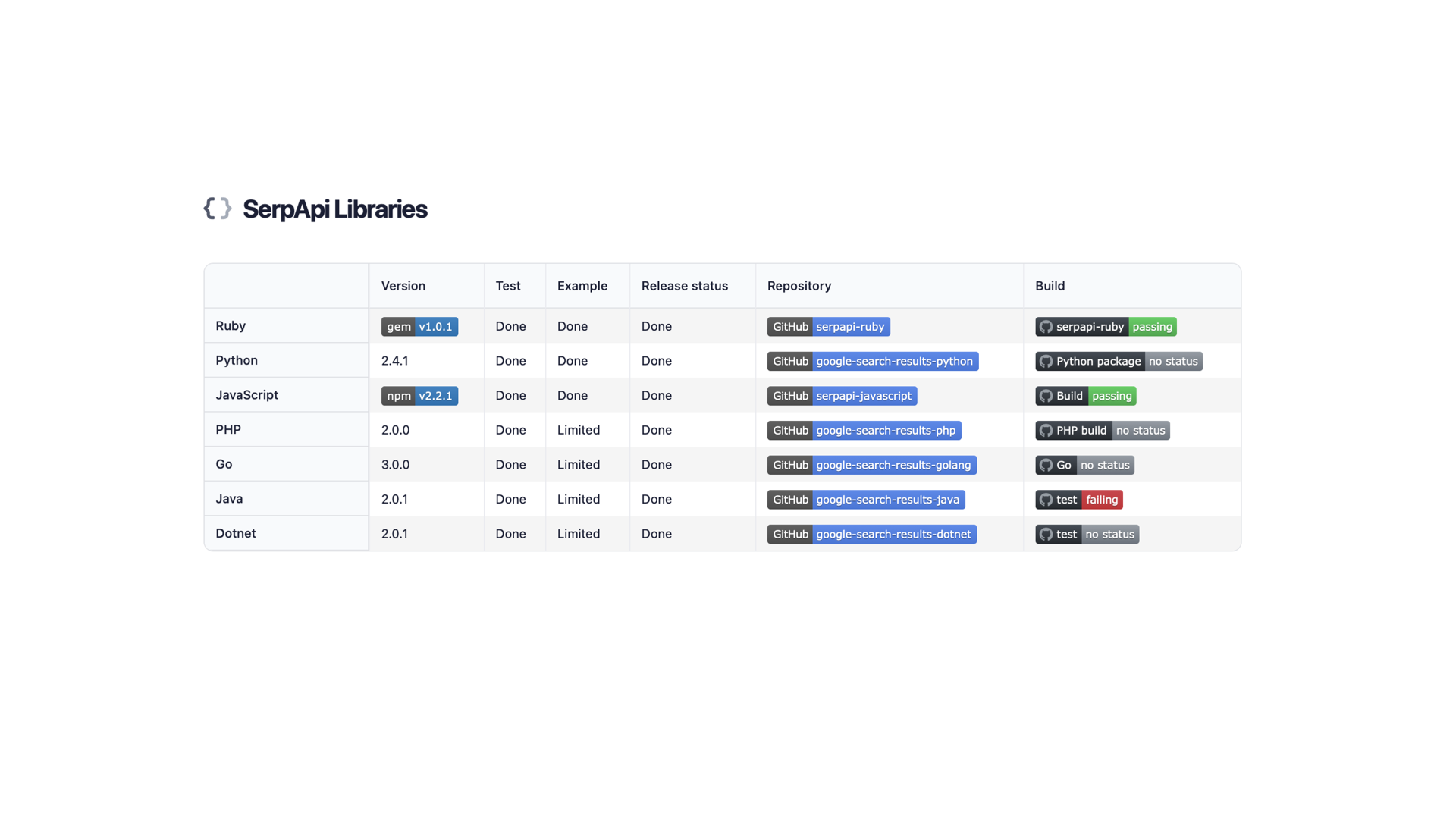Screen dimensions: 1456x819
Task: Click the npm v2.2.1 version badge
Action: pos(419,395)
